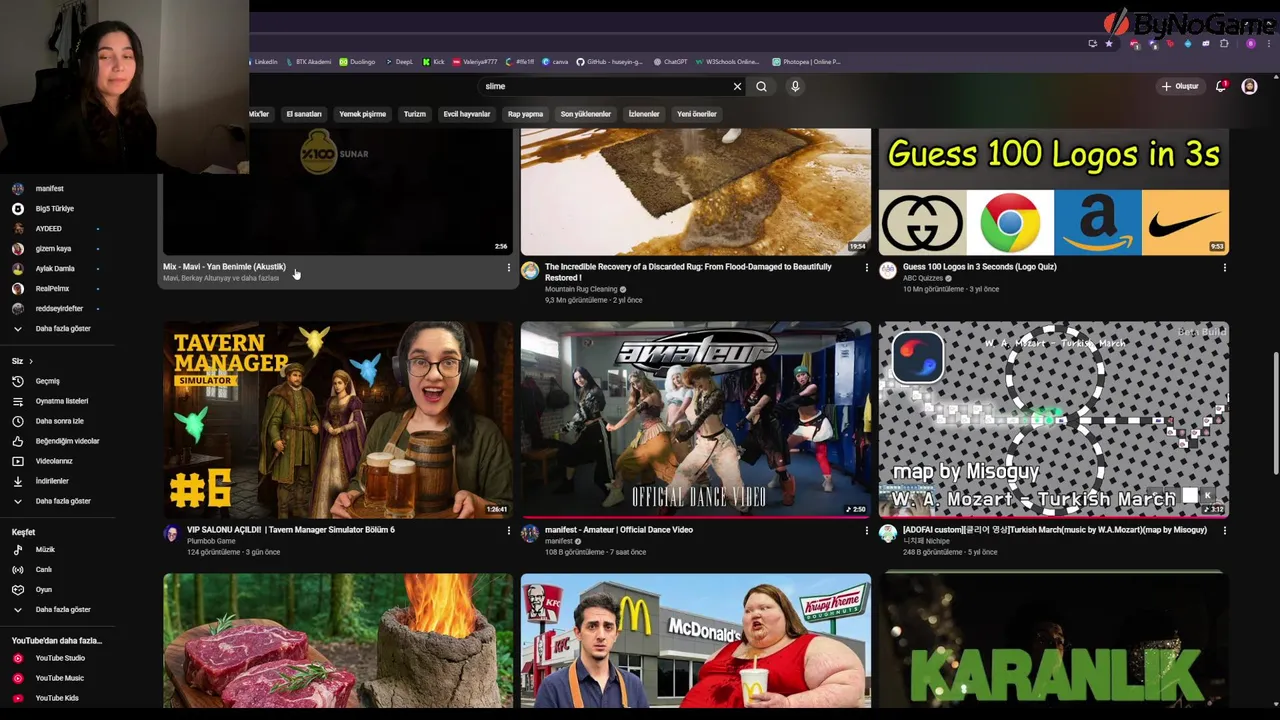This screenshot has height=720, width=1280.
Task: Open the Mix - Mavi - Yan Benimle title
Action: click(x=224, y=267)
